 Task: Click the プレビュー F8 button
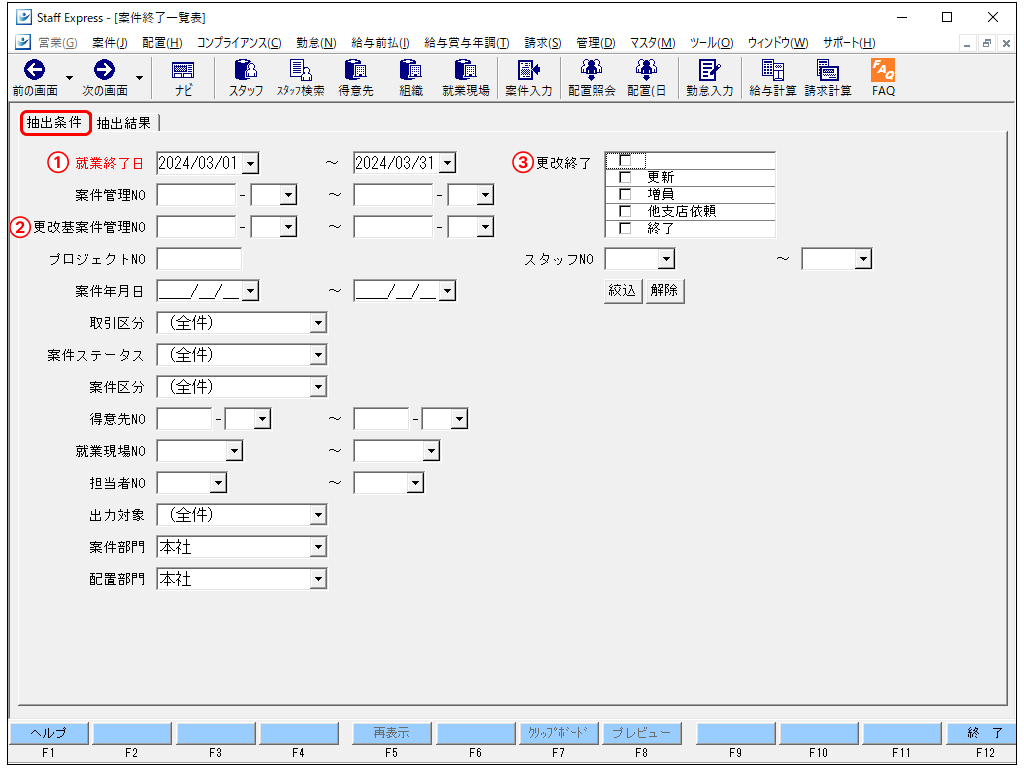point(641,733)
